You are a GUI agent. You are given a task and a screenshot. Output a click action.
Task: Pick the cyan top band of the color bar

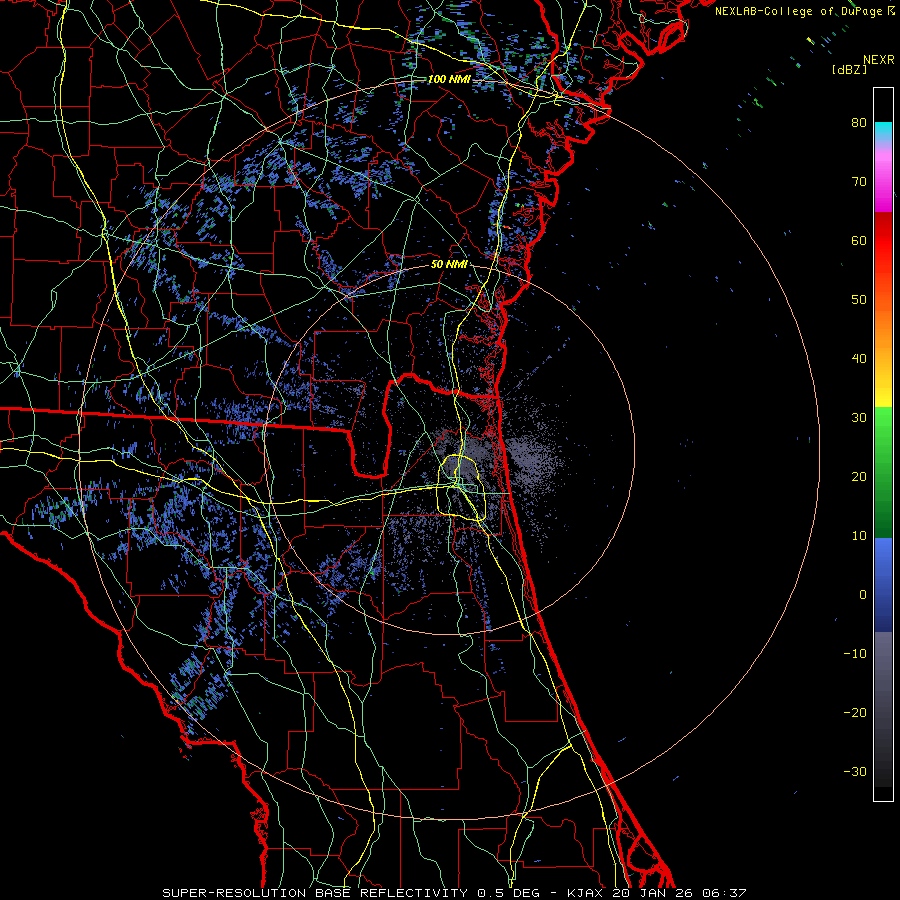click(883, 133)
